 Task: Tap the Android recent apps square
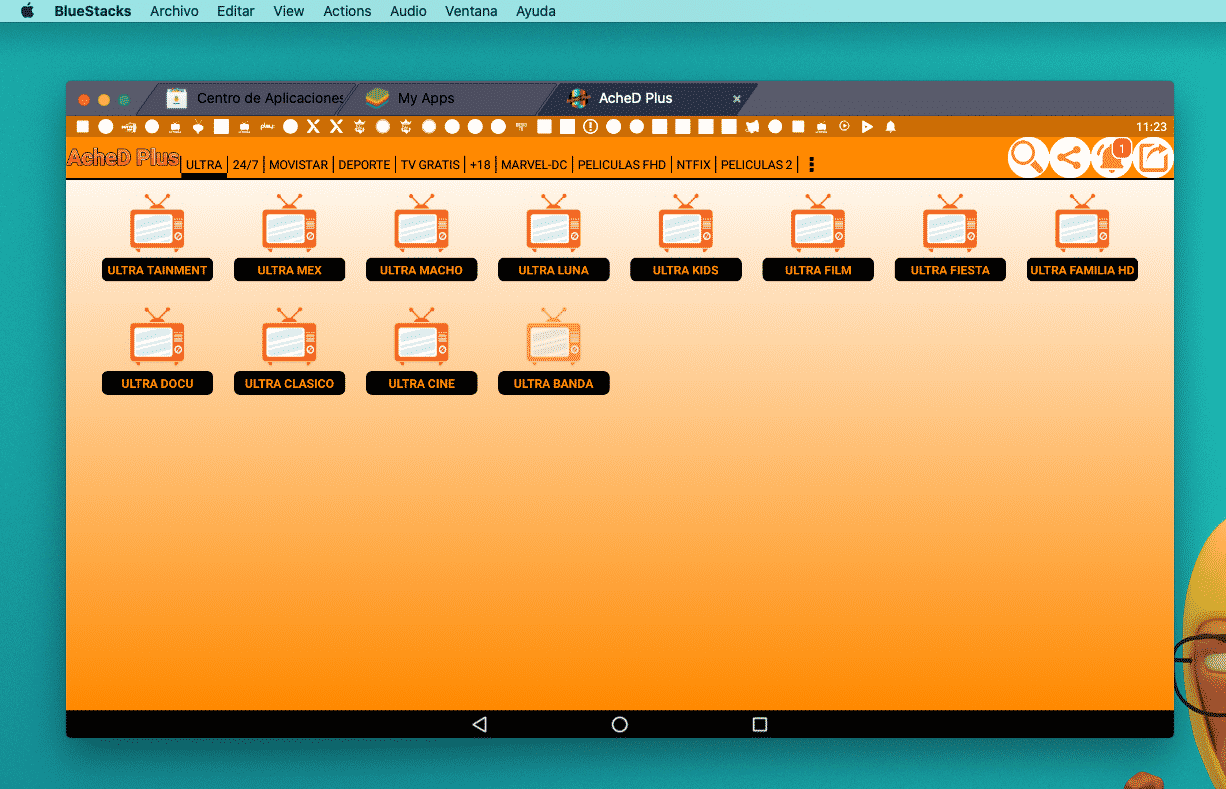(759, 724)
